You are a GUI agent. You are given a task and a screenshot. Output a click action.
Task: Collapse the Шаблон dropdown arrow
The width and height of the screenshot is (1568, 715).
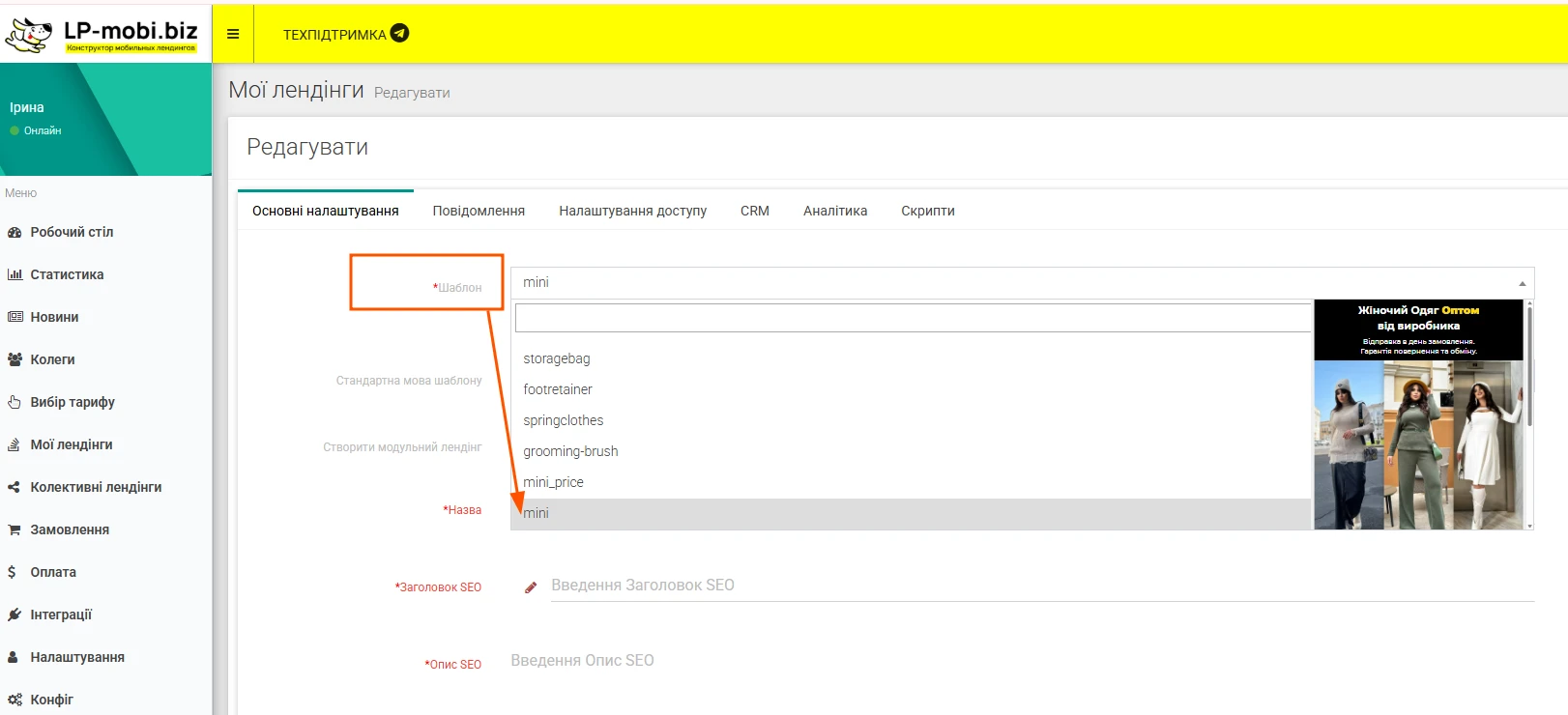tap(1522, 283)
